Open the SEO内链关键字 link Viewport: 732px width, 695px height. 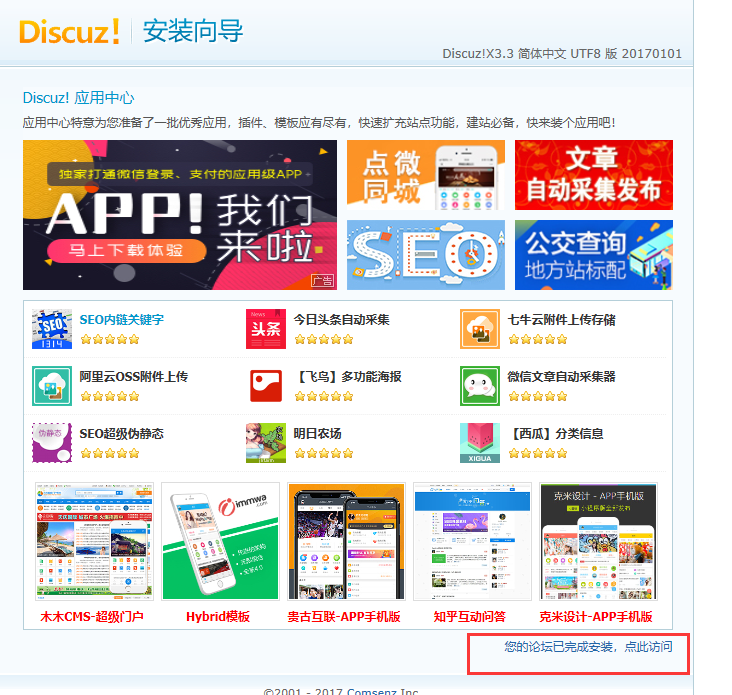tap(121, 320)
